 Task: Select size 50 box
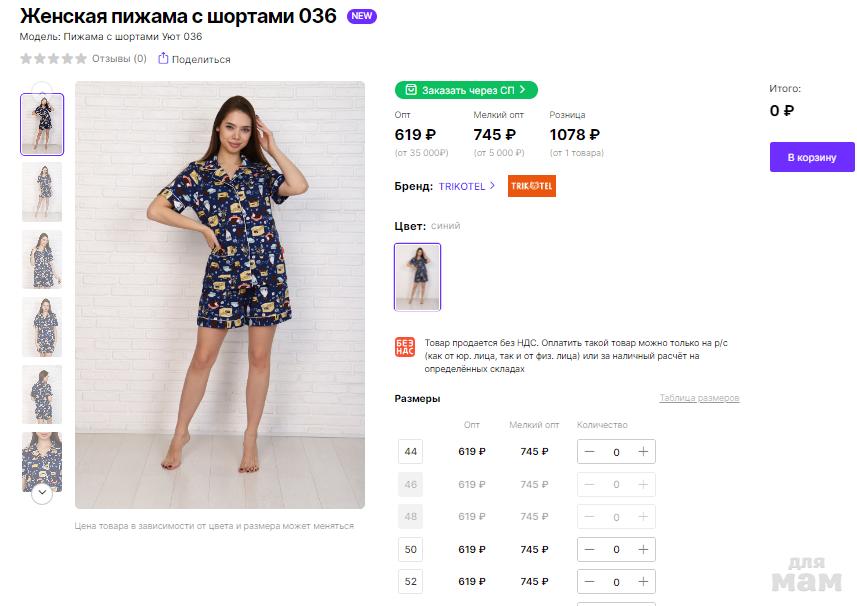pyautogui.click(x=410, y=549)
